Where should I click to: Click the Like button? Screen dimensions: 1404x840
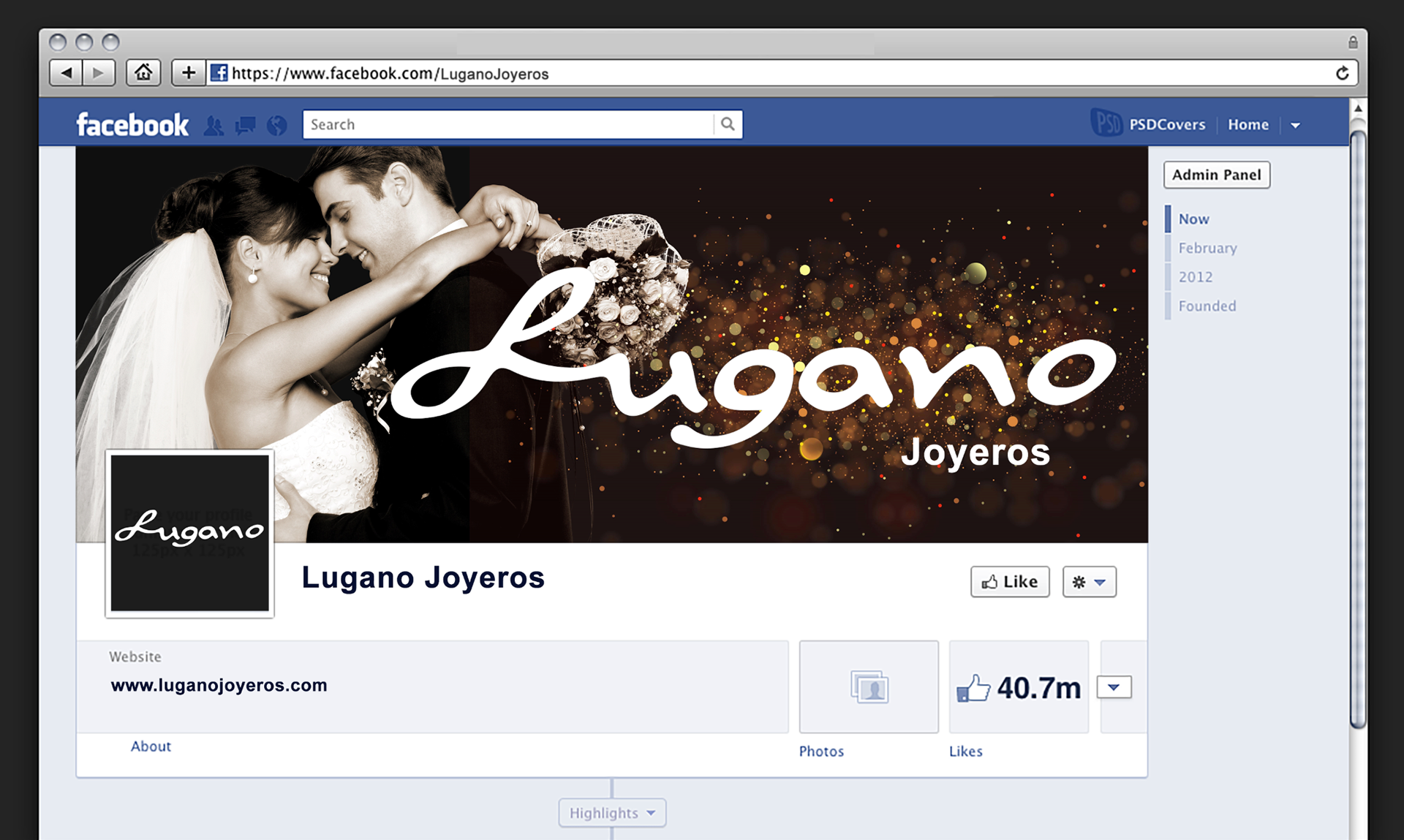[1010, 582]
